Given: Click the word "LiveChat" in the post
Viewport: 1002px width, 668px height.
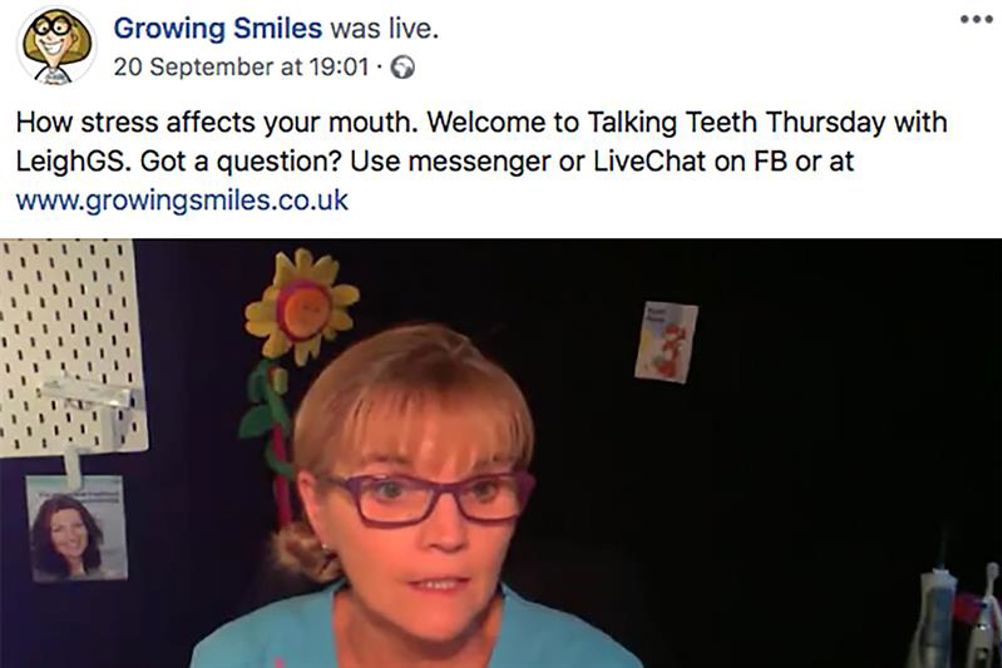Looking at the screenshot, I should click(x=649, y=161).
